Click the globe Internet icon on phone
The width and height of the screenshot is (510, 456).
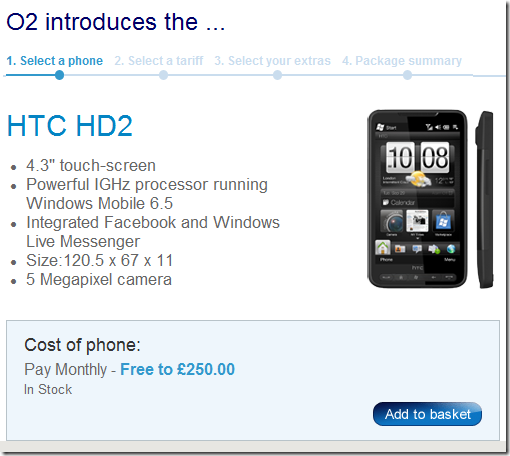tap(451, 249)
